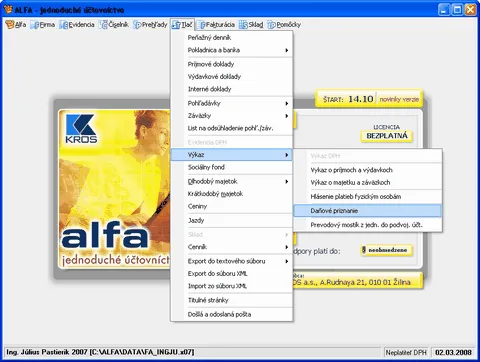Image resolution: width=480 pixels, height=362 pixels.
Task: Expand Cenník submenu arrow
Action: point(286,247)
